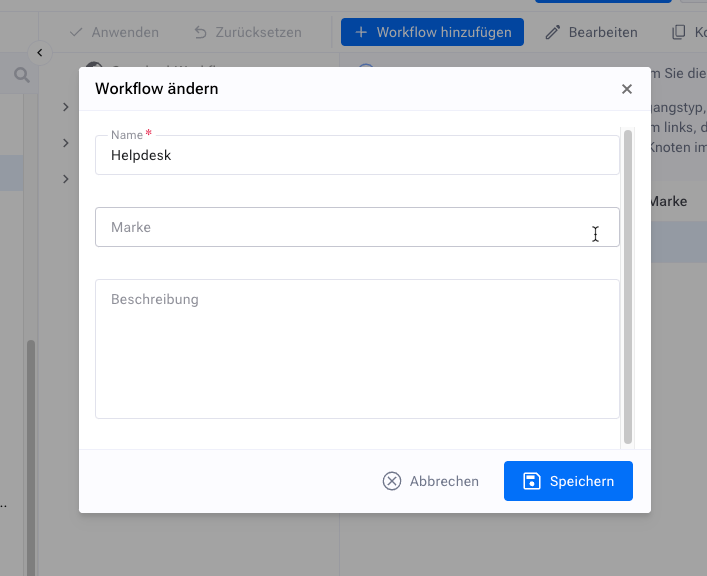Expand the third tree node chevron
This screenshot has width=707, height=576.
65,179
